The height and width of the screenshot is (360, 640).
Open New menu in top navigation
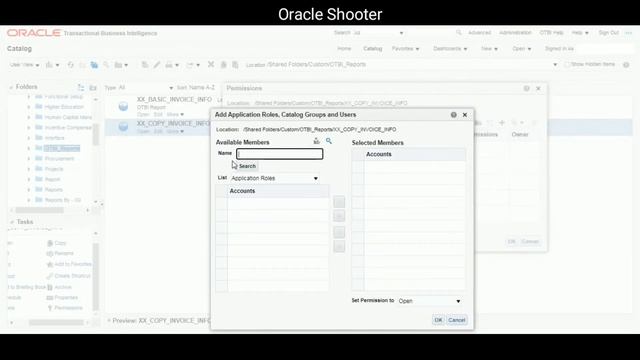[x=489, y=49]
